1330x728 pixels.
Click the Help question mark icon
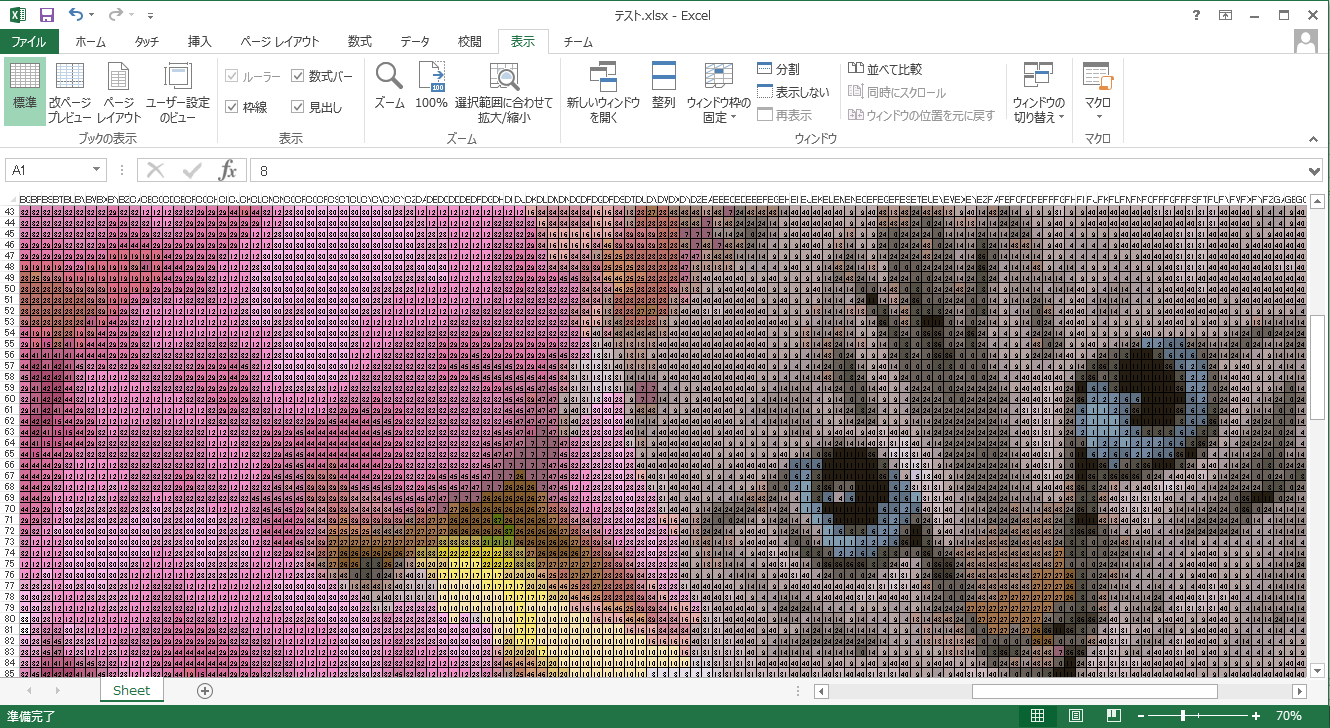click(1197, 15)
